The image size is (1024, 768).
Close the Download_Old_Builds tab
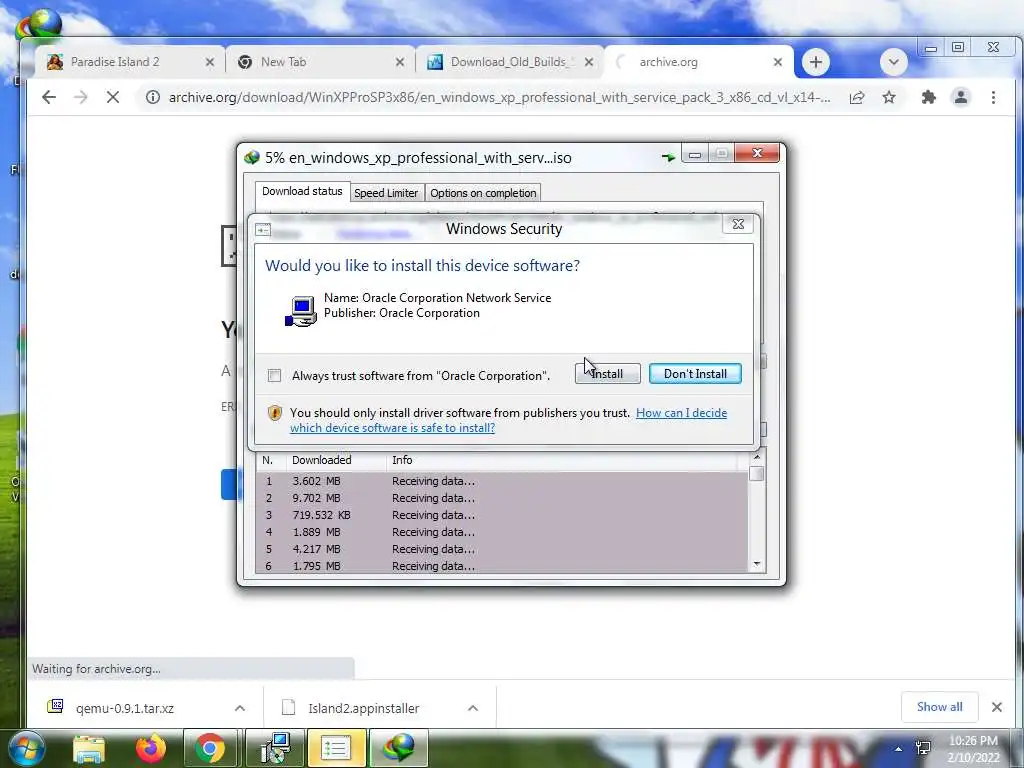[589, 62]
